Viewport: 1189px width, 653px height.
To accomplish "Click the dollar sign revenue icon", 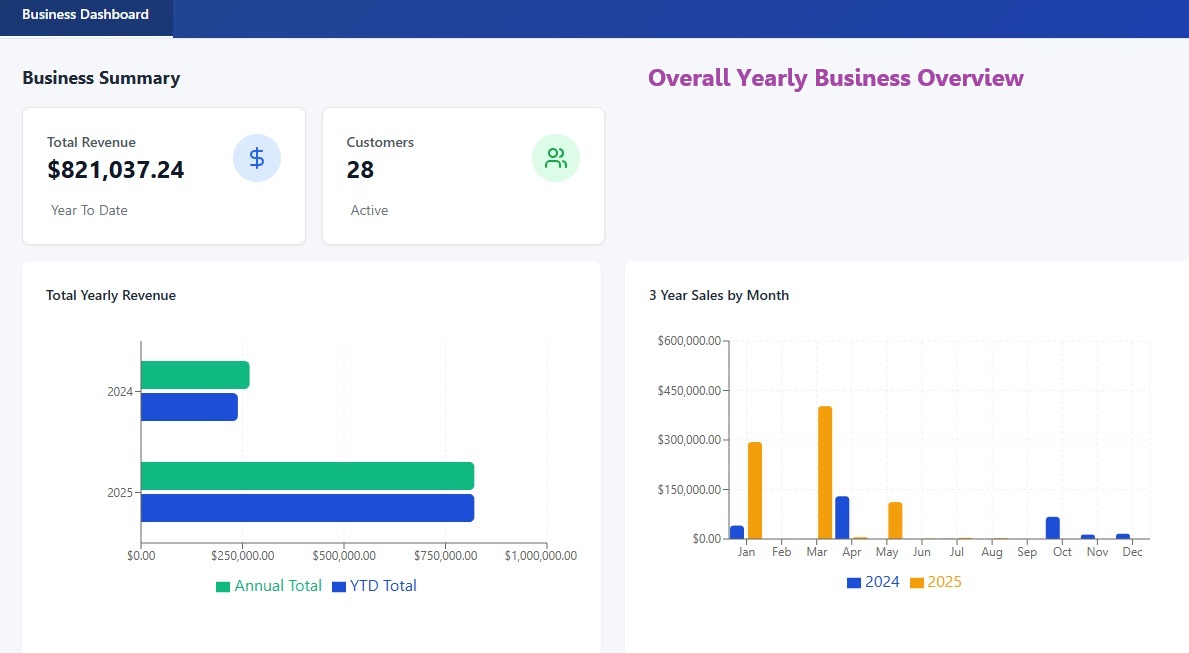I will (x=257, y=158).
